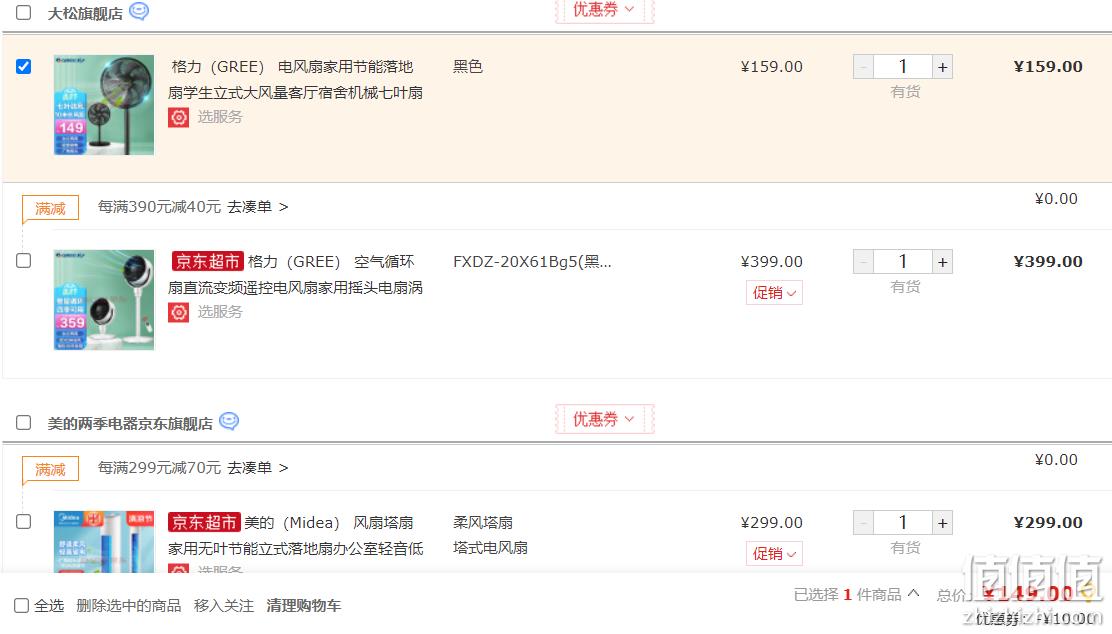This screenshot has width=1112, height=634.
Task: Open GREE 空气循环扇 product title
Action: 295,274
